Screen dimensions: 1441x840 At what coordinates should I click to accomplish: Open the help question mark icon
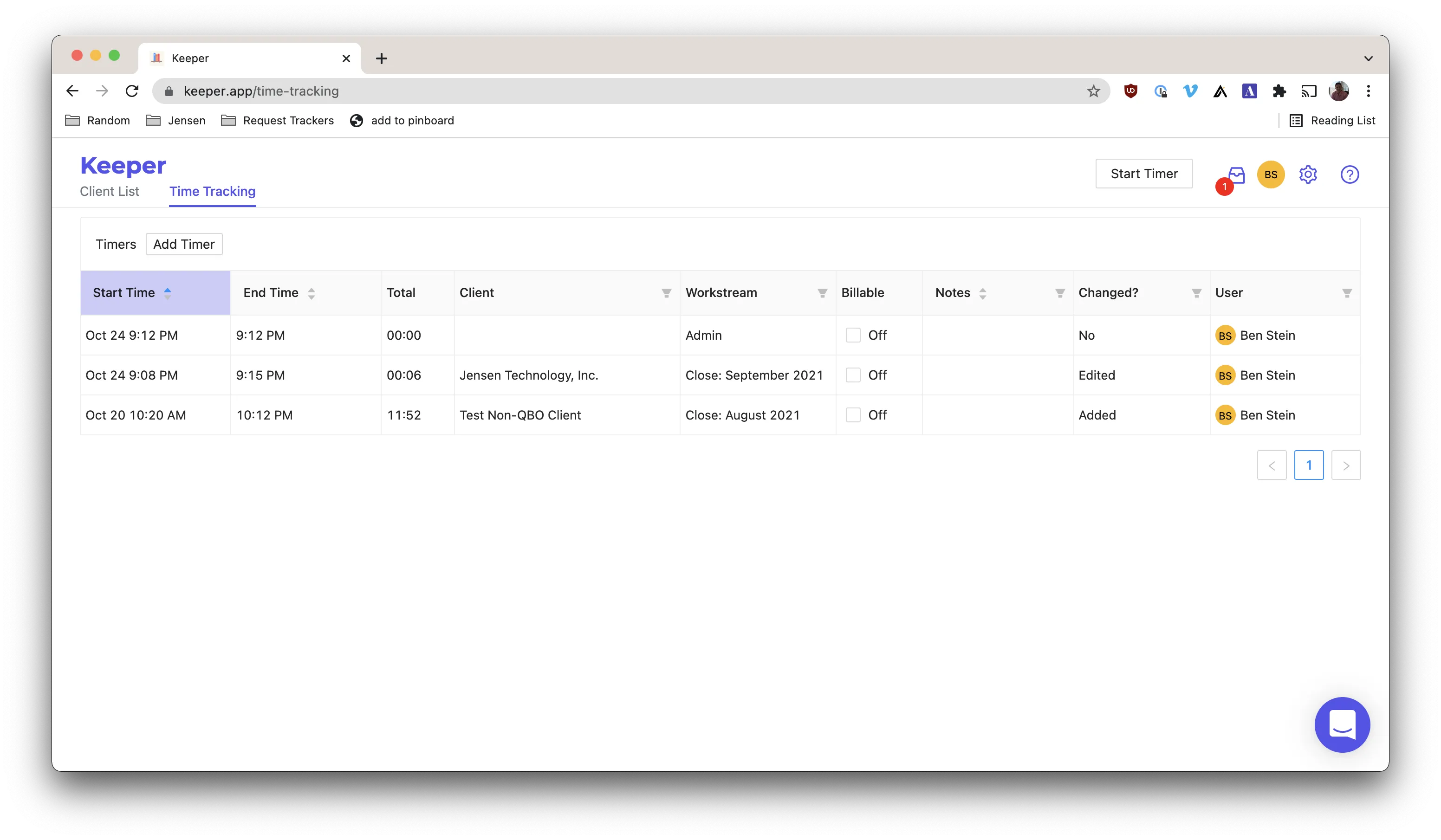point(1350,174)
